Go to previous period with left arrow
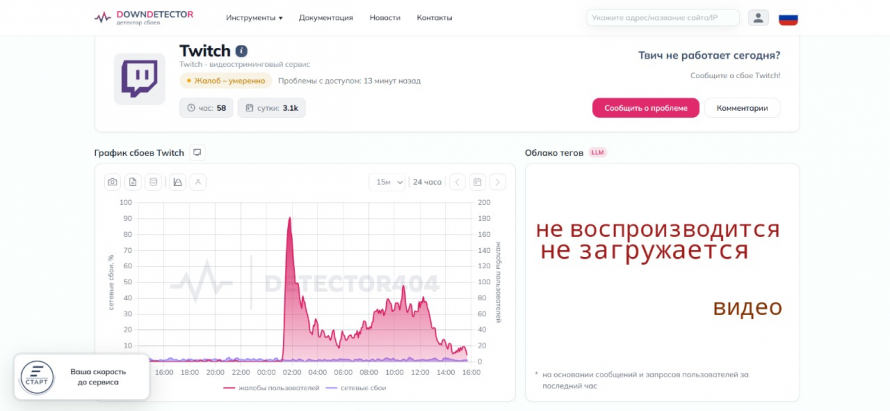The width and height of the screenshot is (890, 411). click(x=457, y=182)
